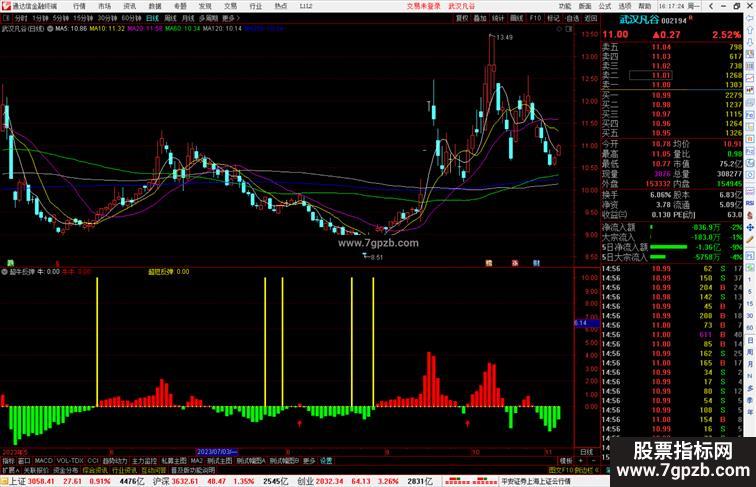Click the 模板 button
The width and height of the screenshot is (756, 487).
click(566, 461)
